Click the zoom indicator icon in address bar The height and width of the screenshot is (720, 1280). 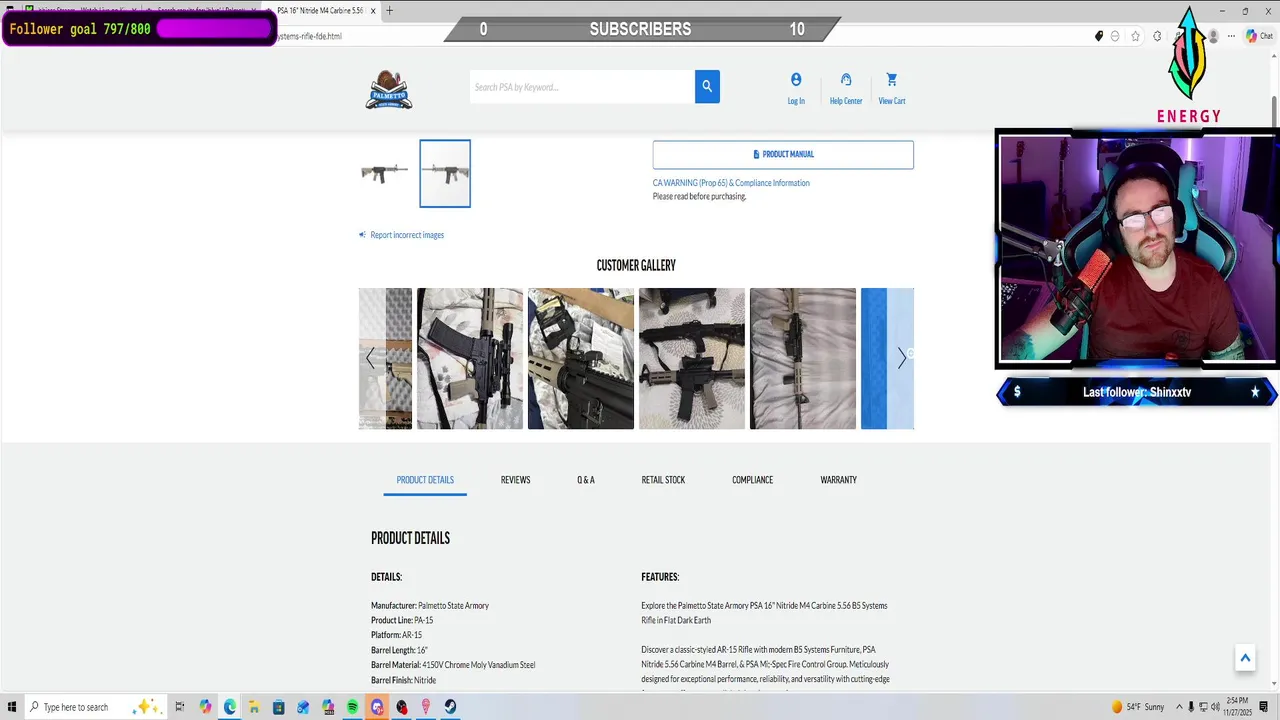click(x=1115, y=36)
